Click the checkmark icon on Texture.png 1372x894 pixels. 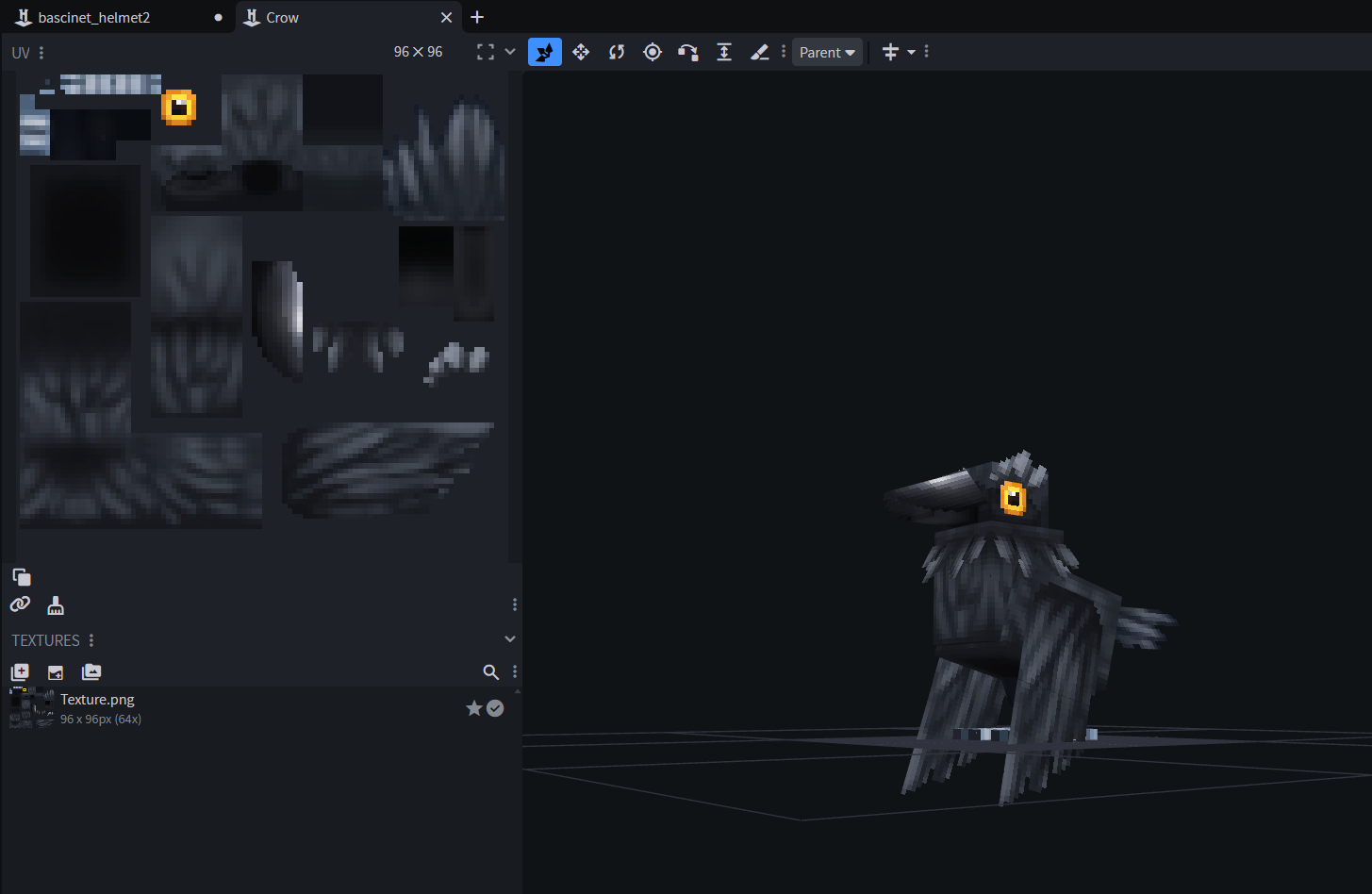click(x=495, y=708)
